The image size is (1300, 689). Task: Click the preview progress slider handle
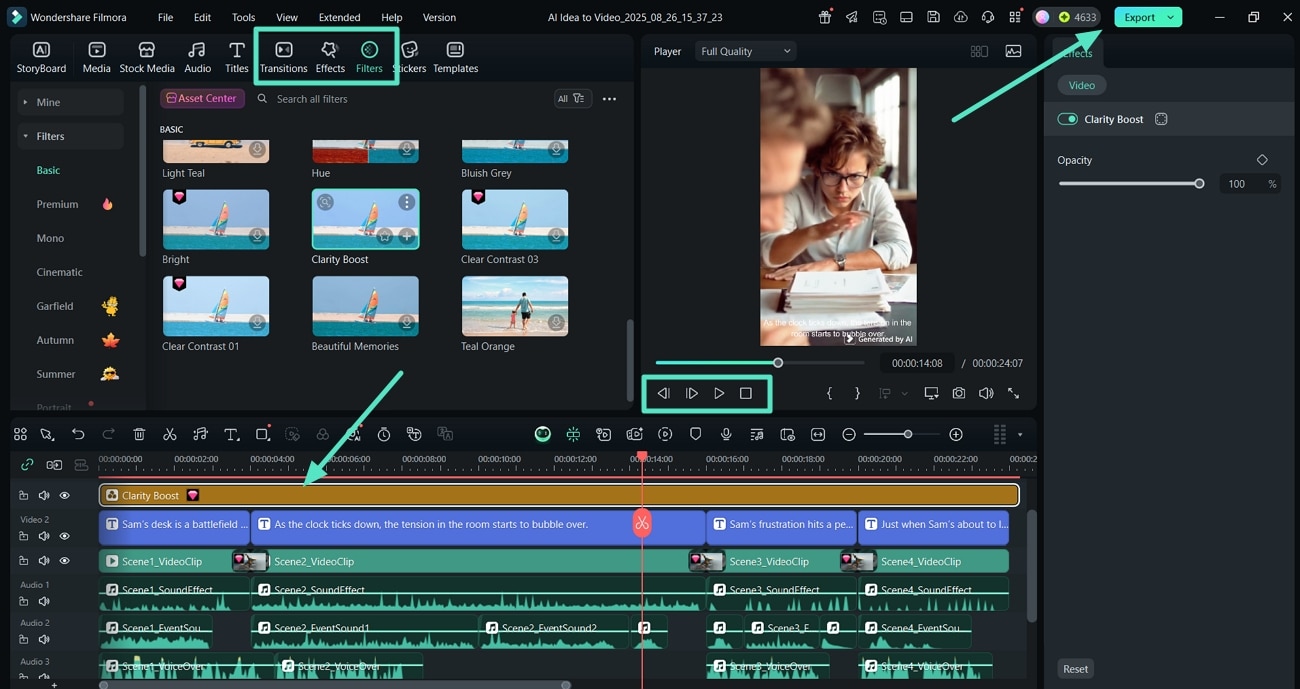point(778,362)
